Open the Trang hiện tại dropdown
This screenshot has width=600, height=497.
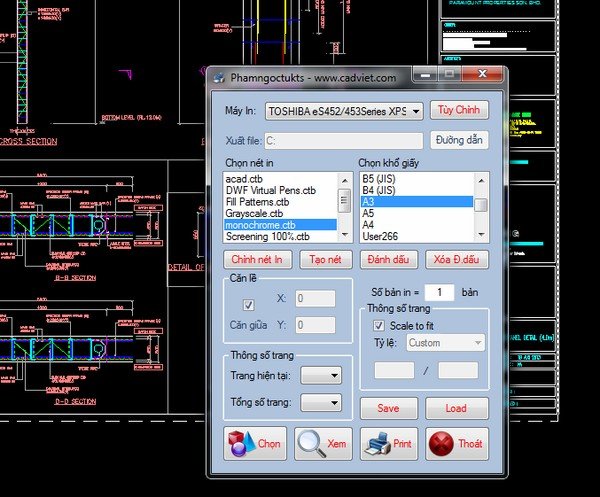(x=321, y=375)
